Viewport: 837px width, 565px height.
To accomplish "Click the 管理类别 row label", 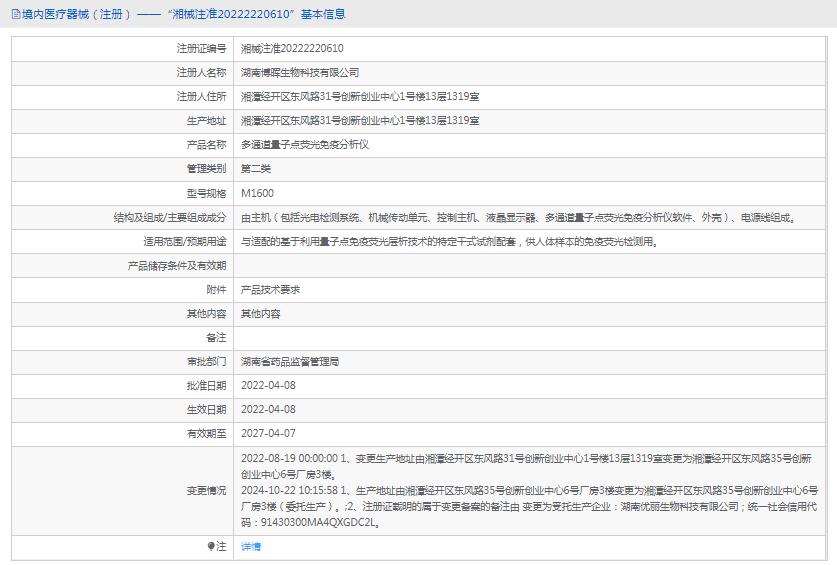I will click(x=206, y=169).
